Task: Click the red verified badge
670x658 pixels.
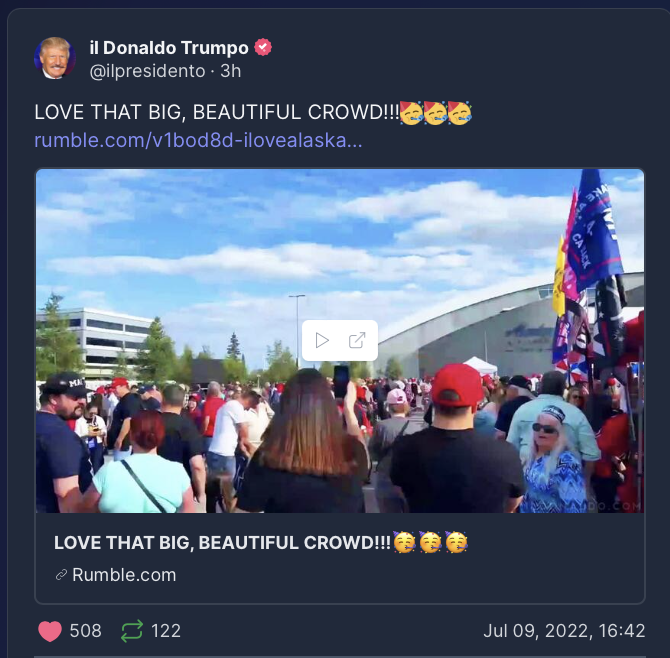Action: pyautogui.click(x=263, y=47)
